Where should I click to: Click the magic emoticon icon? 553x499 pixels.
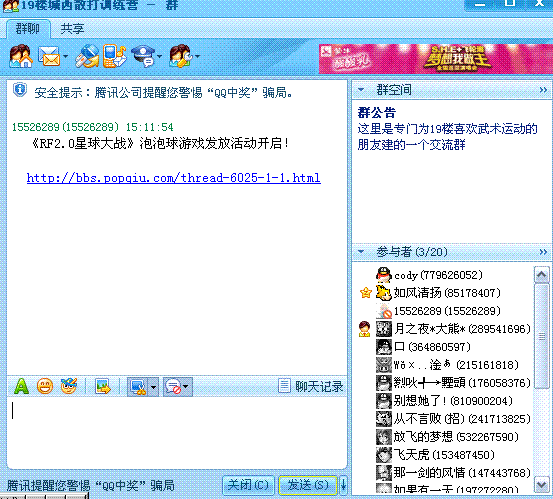[x=69, y=387]
